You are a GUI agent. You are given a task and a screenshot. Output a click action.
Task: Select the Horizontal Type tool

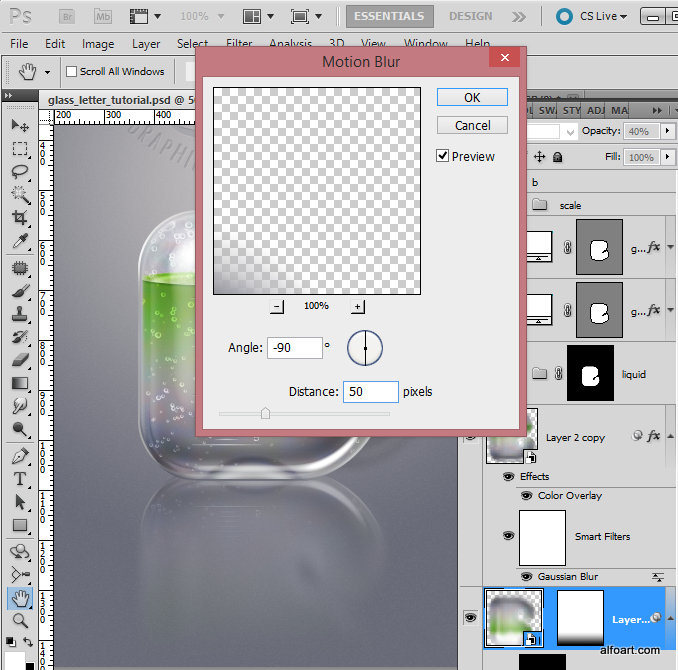pos(19,479)
